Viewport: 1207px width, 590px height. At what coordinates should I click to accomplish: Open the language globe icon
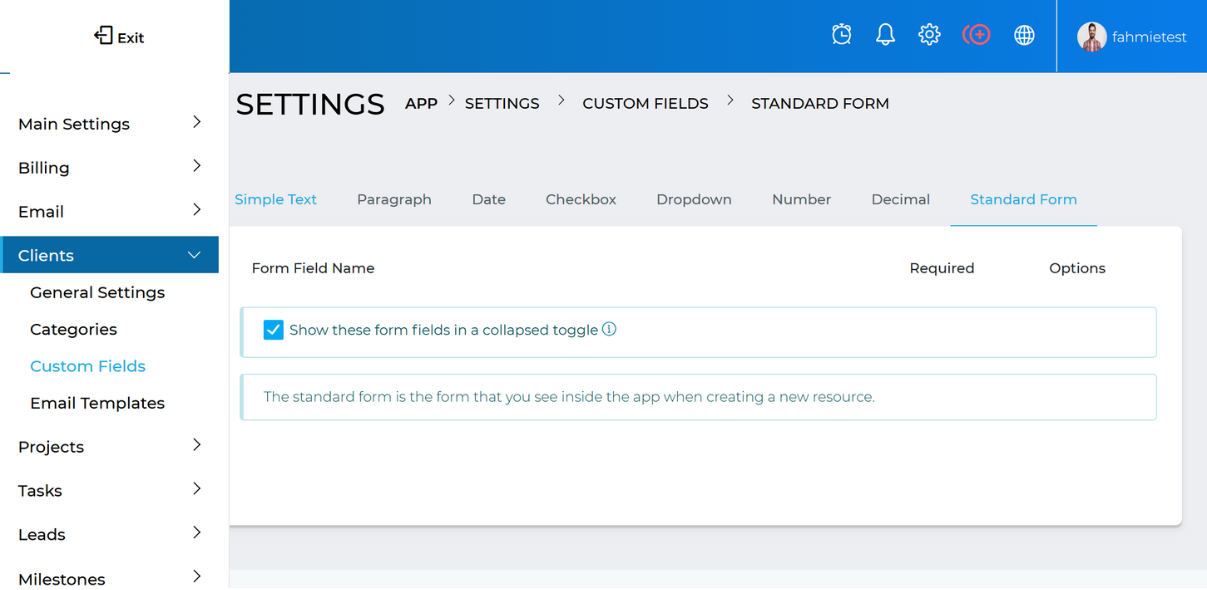[x=1024, y=35]
